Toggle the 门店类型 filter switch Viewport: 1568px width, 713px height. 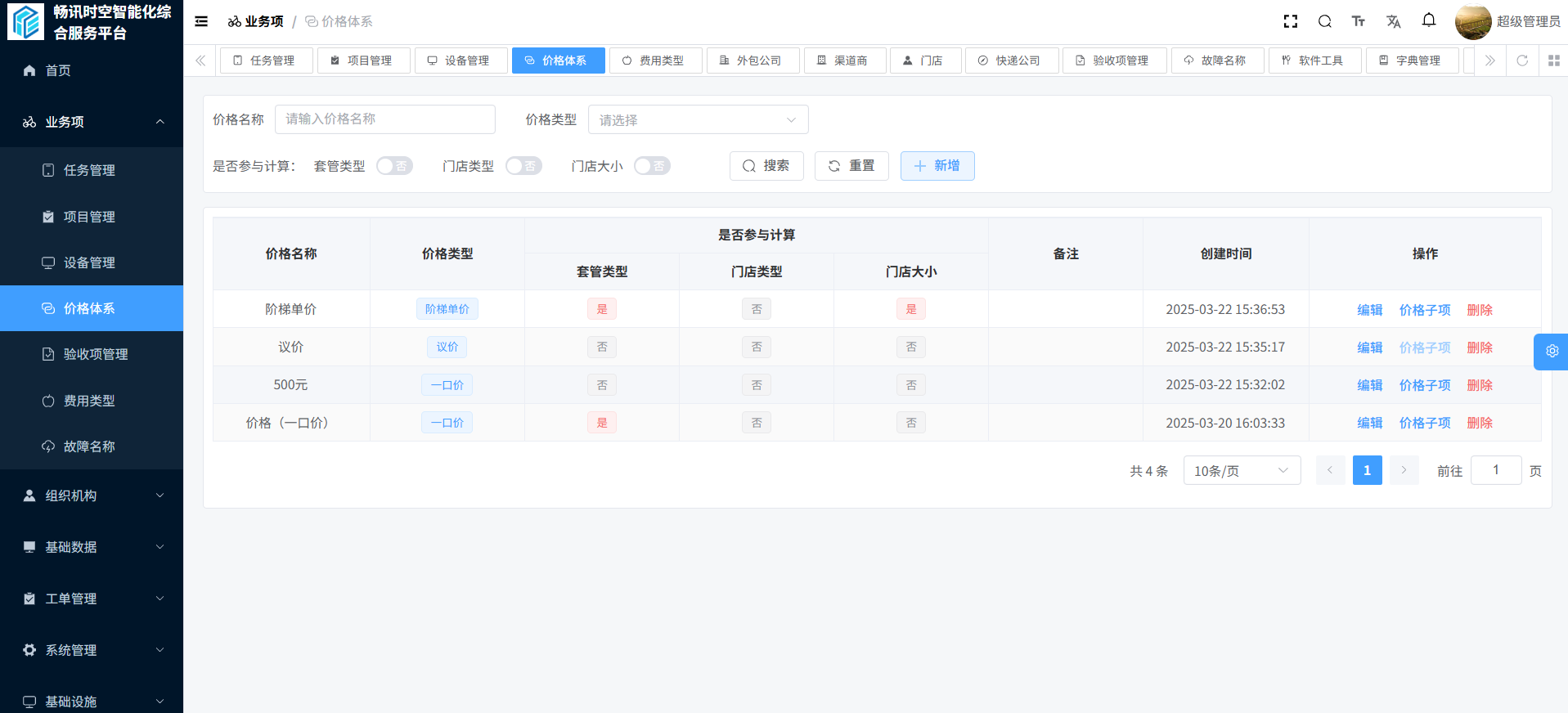tap(523, 166)
